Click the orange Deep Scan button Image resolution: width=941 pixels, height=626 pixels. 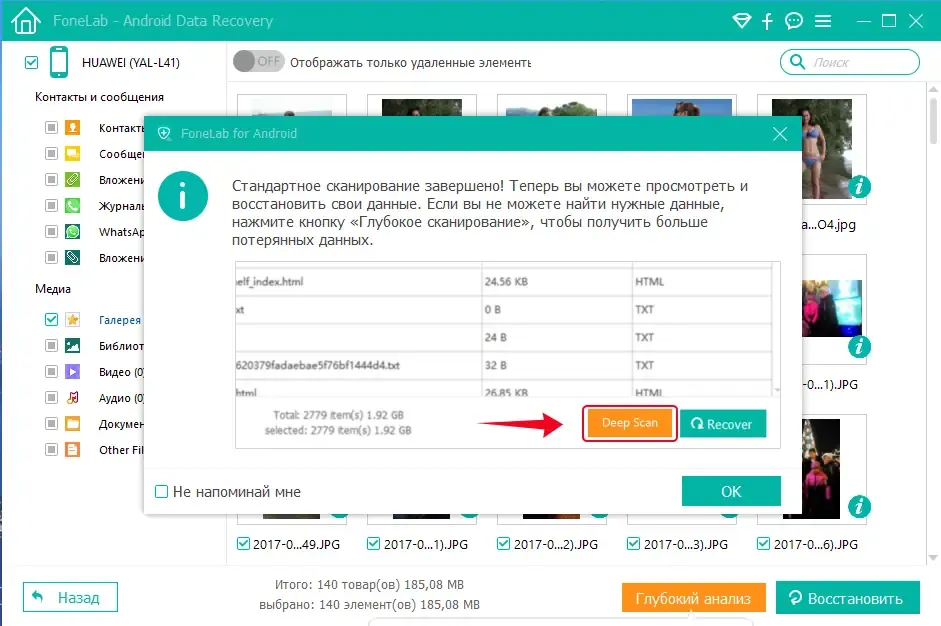click(630, 423)
